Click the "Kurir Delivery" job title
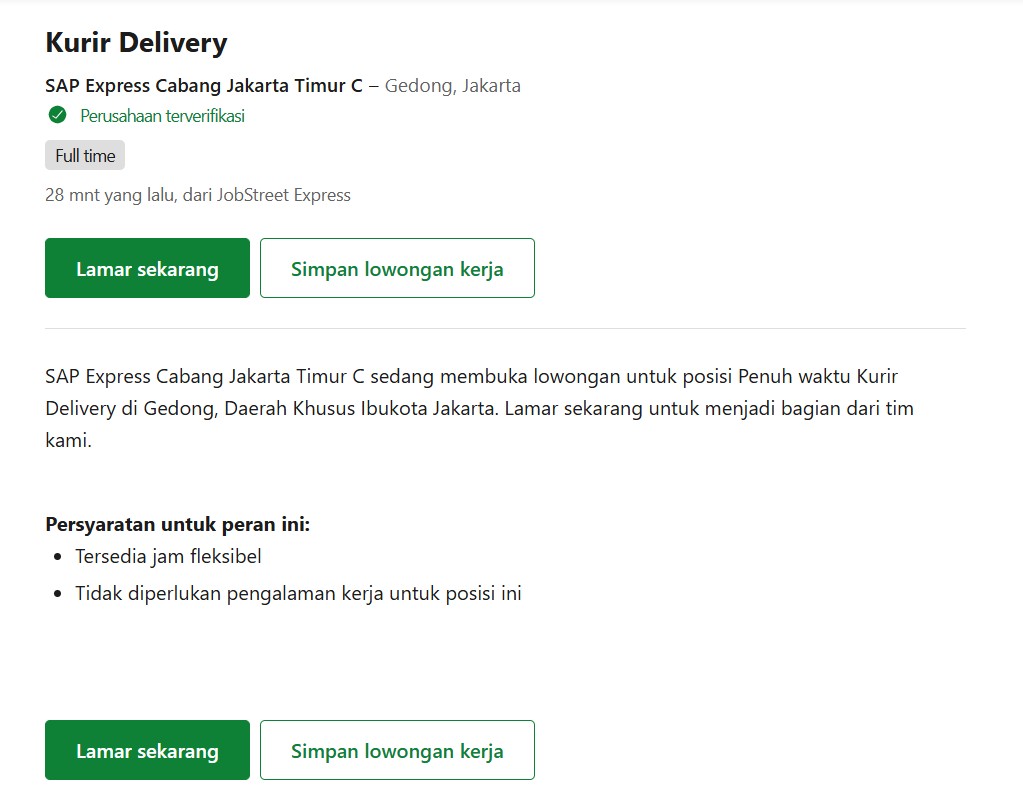This screenshot has height=790, width=1023. (136, 43)
